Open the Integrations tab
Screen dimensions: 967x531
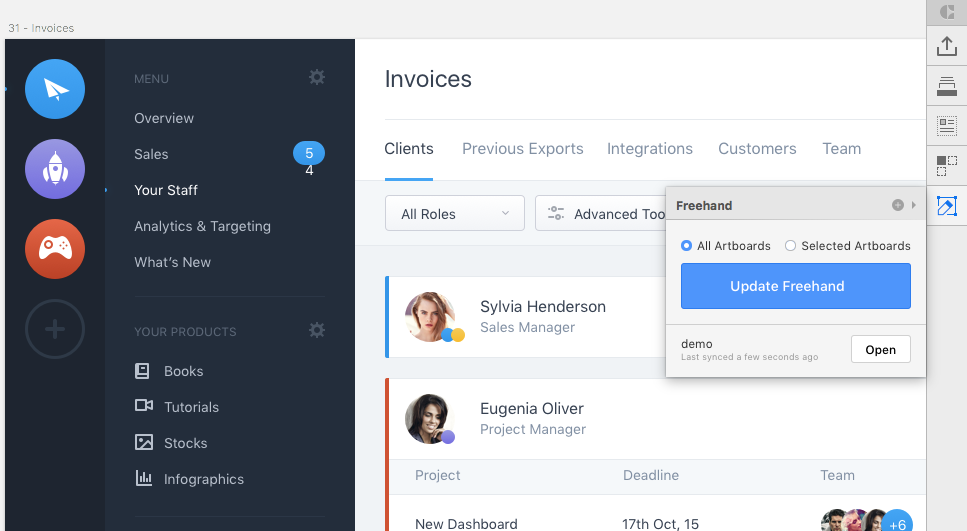coord(649,149)
